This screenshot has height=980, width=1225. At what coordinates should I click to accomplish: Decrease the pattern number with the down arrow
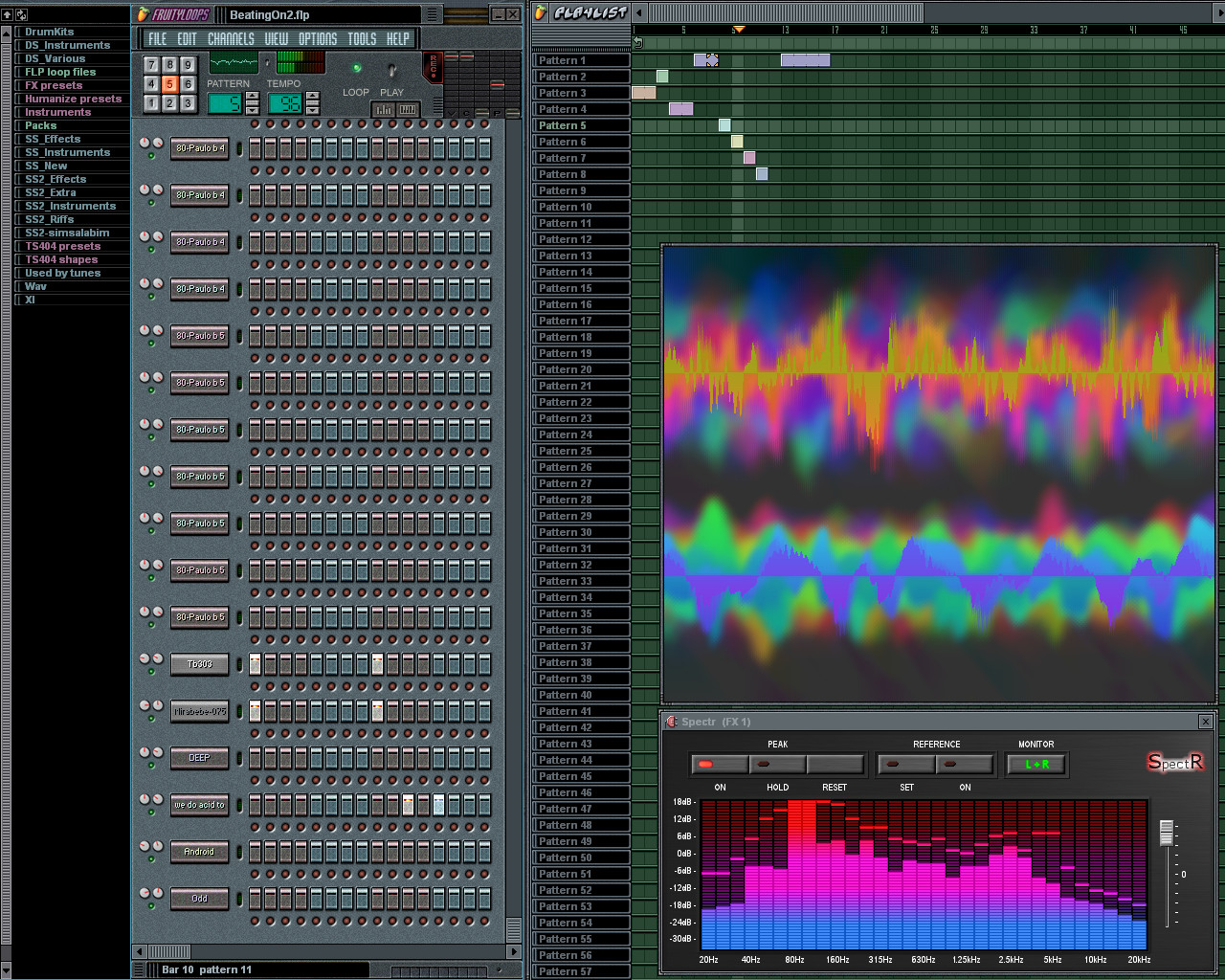(252, 109)
